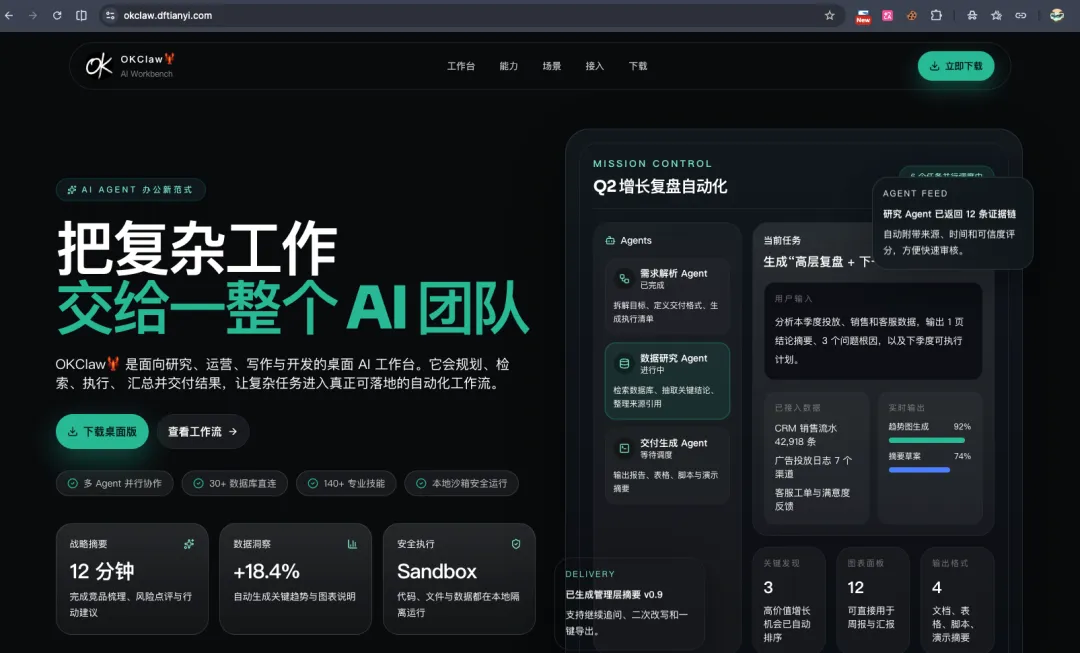Open the browser side panel
The width and height of the screenshot is (1080, 653).
(81, 15)
